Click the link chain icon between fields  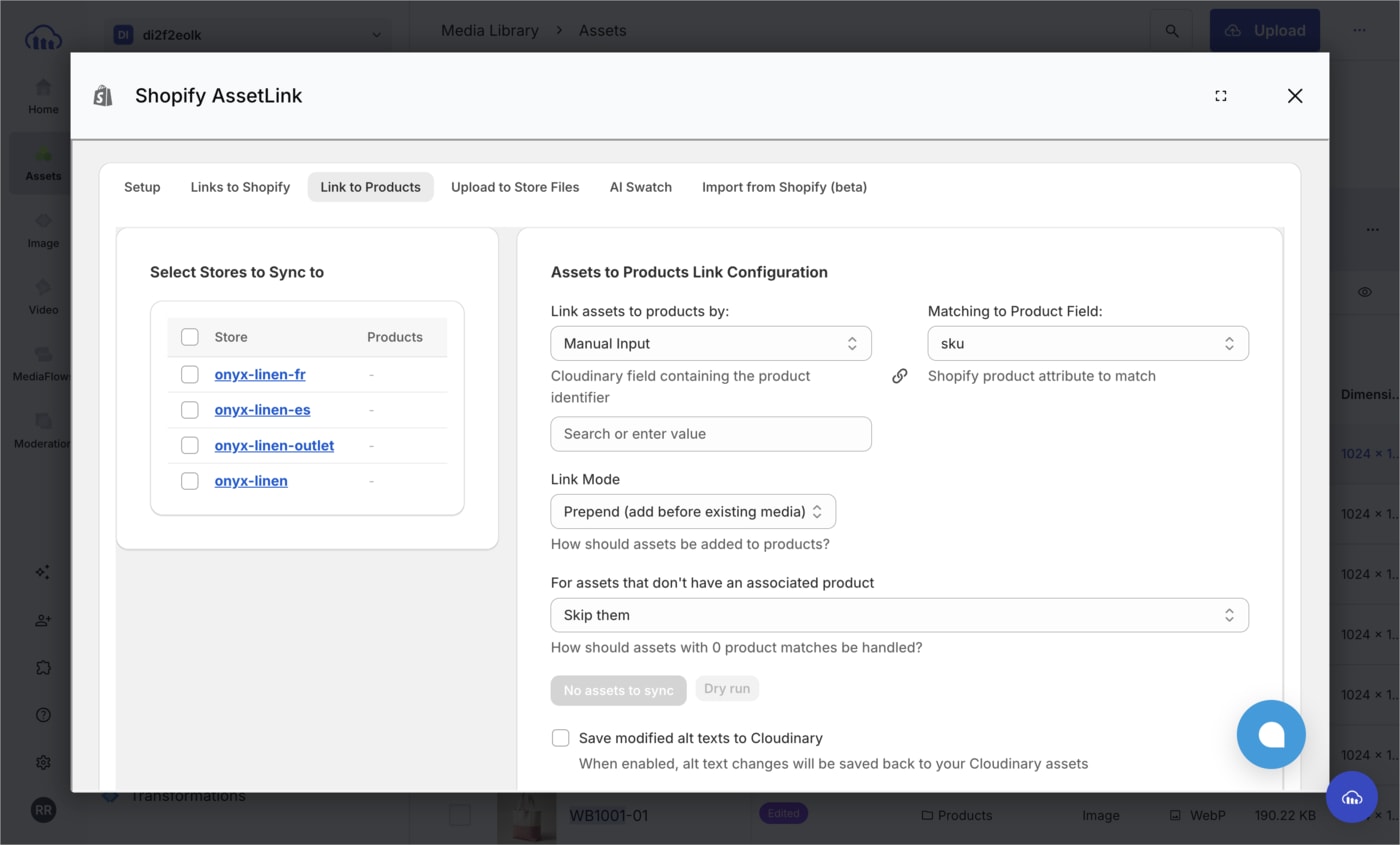[900, 376]
